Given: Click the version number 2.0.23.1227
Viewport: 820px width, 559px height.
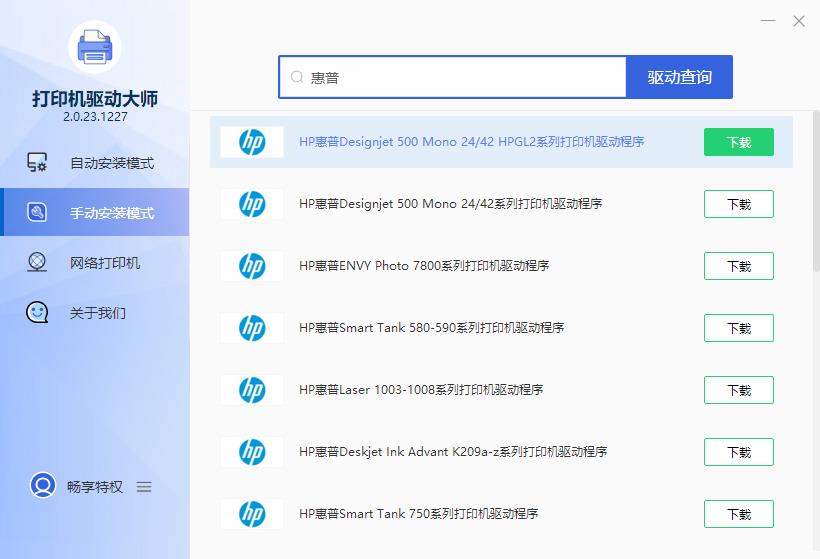Looking at the screenshot, I should 95,117.
